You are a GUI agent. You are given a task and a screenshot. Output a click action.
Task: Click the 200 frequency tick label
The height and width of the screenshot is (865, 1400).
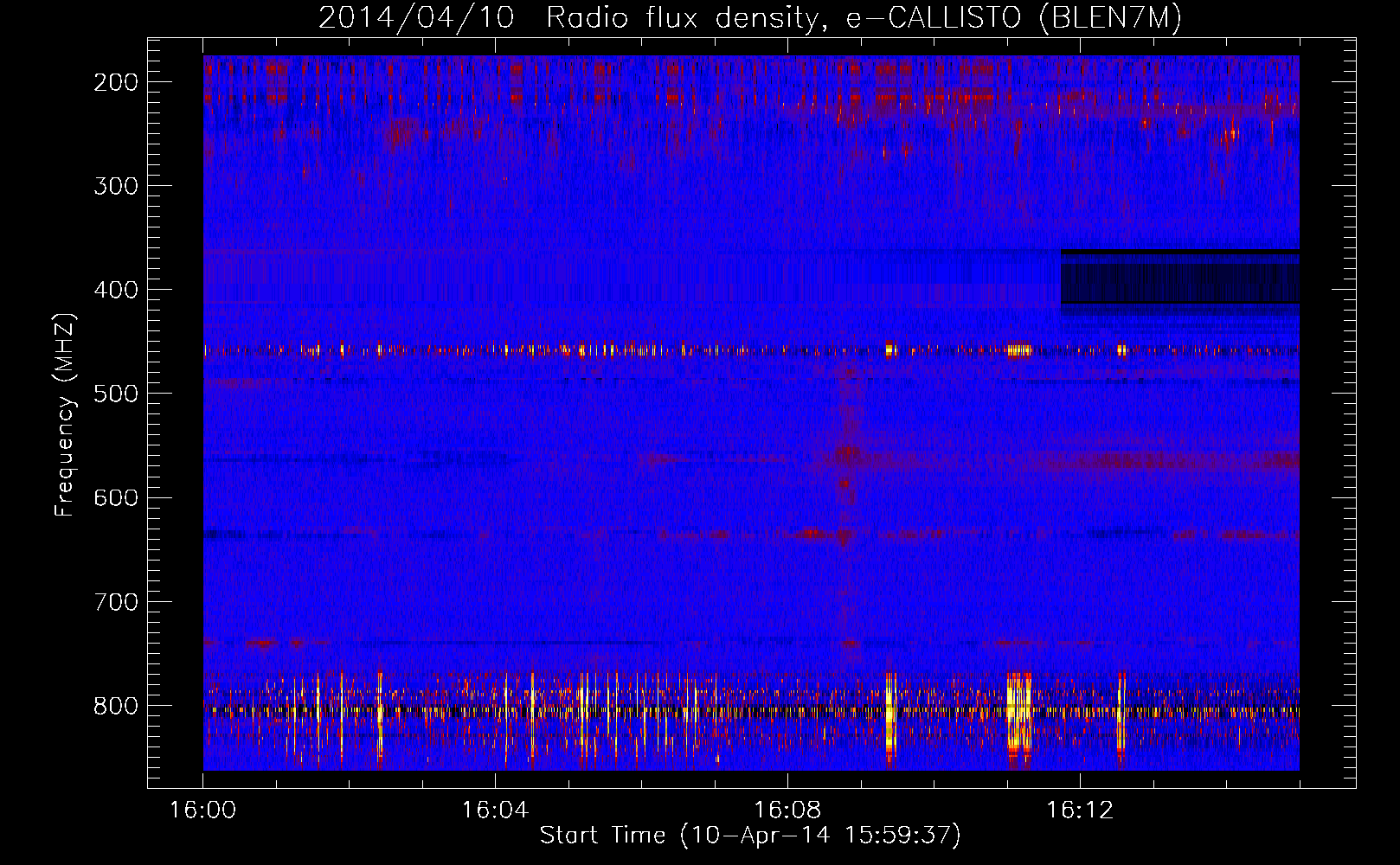116,82
